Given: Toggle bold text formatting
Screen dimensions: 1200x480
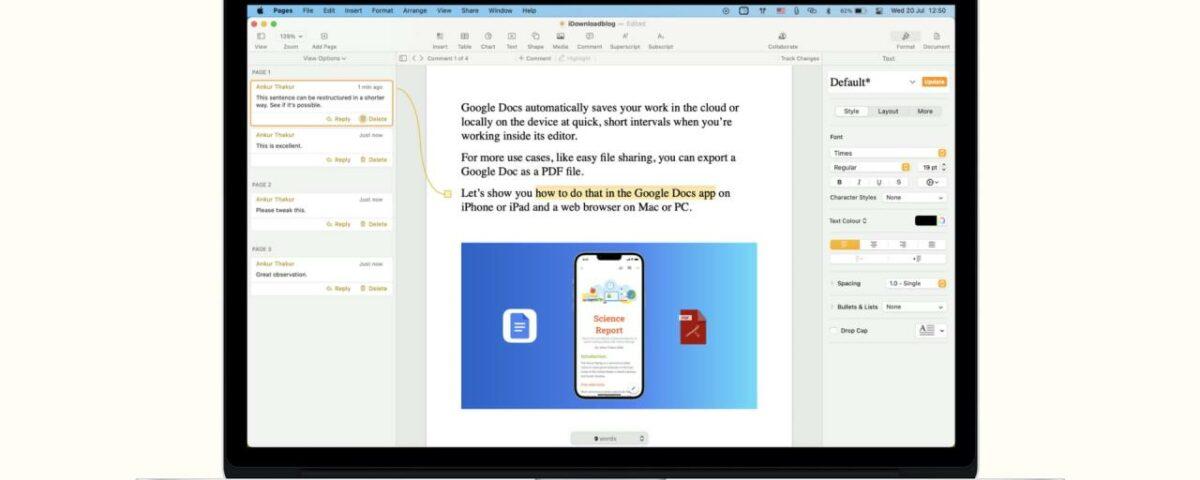Looking at the screenshot, I should 839,182.
